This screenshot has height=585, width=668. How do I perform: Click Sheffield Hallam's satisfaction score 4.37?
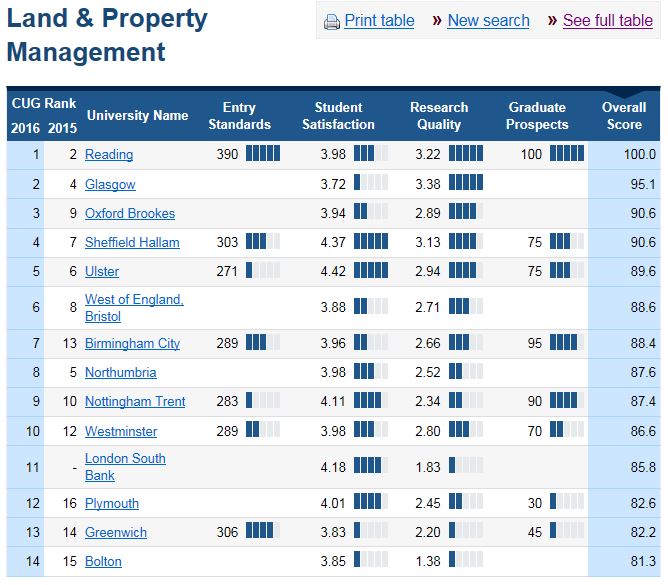pos(333,242)
